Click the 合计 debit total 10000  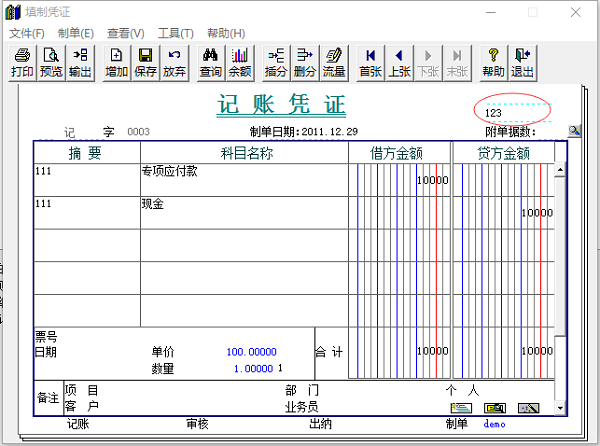click(x=432, y=351)
